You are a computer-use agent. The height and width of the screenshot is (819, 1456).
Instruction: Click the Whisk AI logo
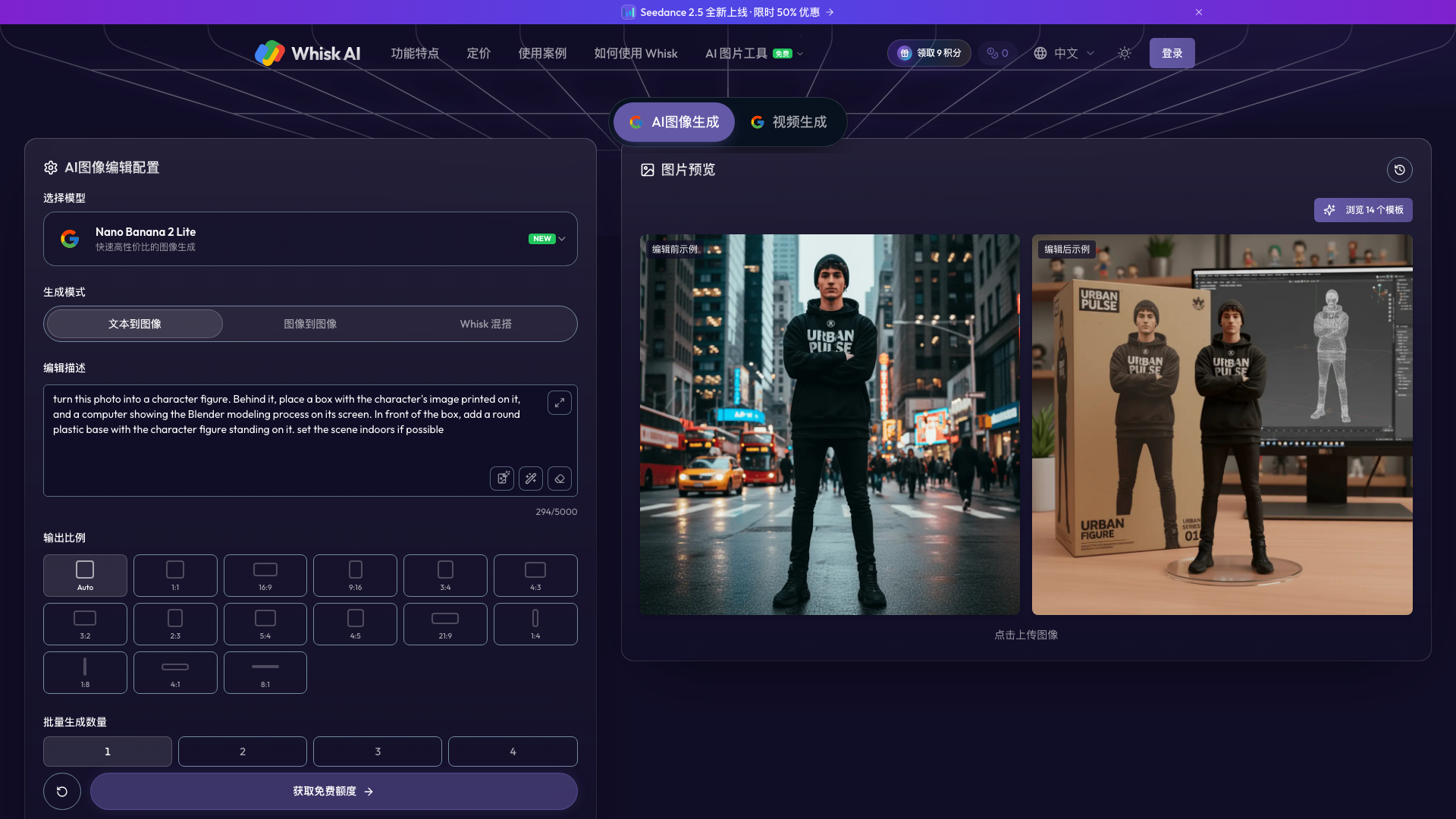[x=307, y=53]
